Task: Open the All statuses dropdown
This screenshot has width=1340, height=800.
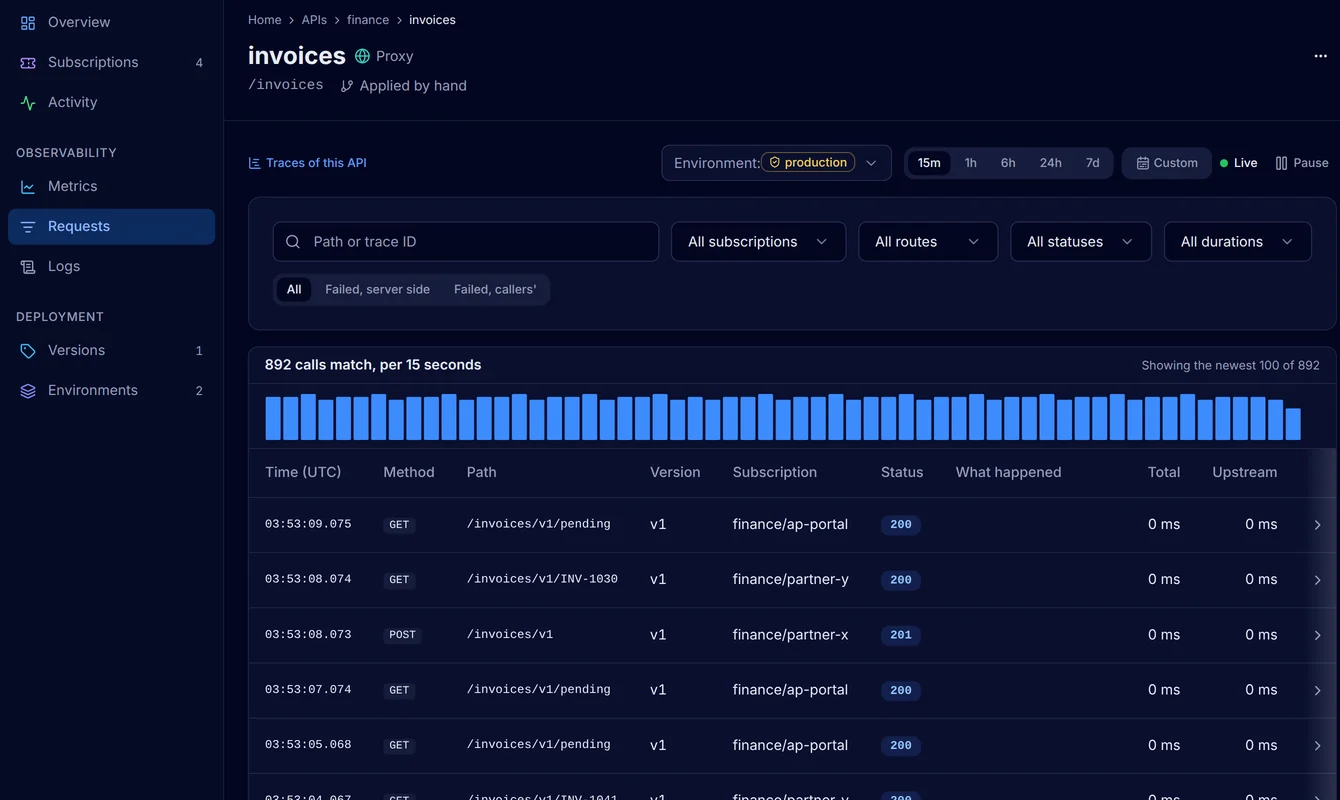Action: [x=1081, y=242]
